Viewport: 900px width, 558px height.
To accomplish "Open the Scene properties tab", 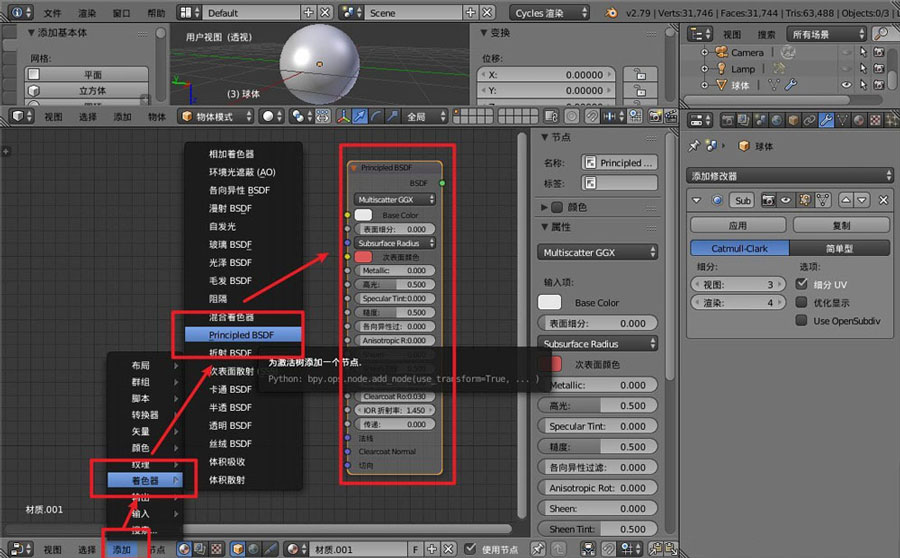I will pos(761,120).
